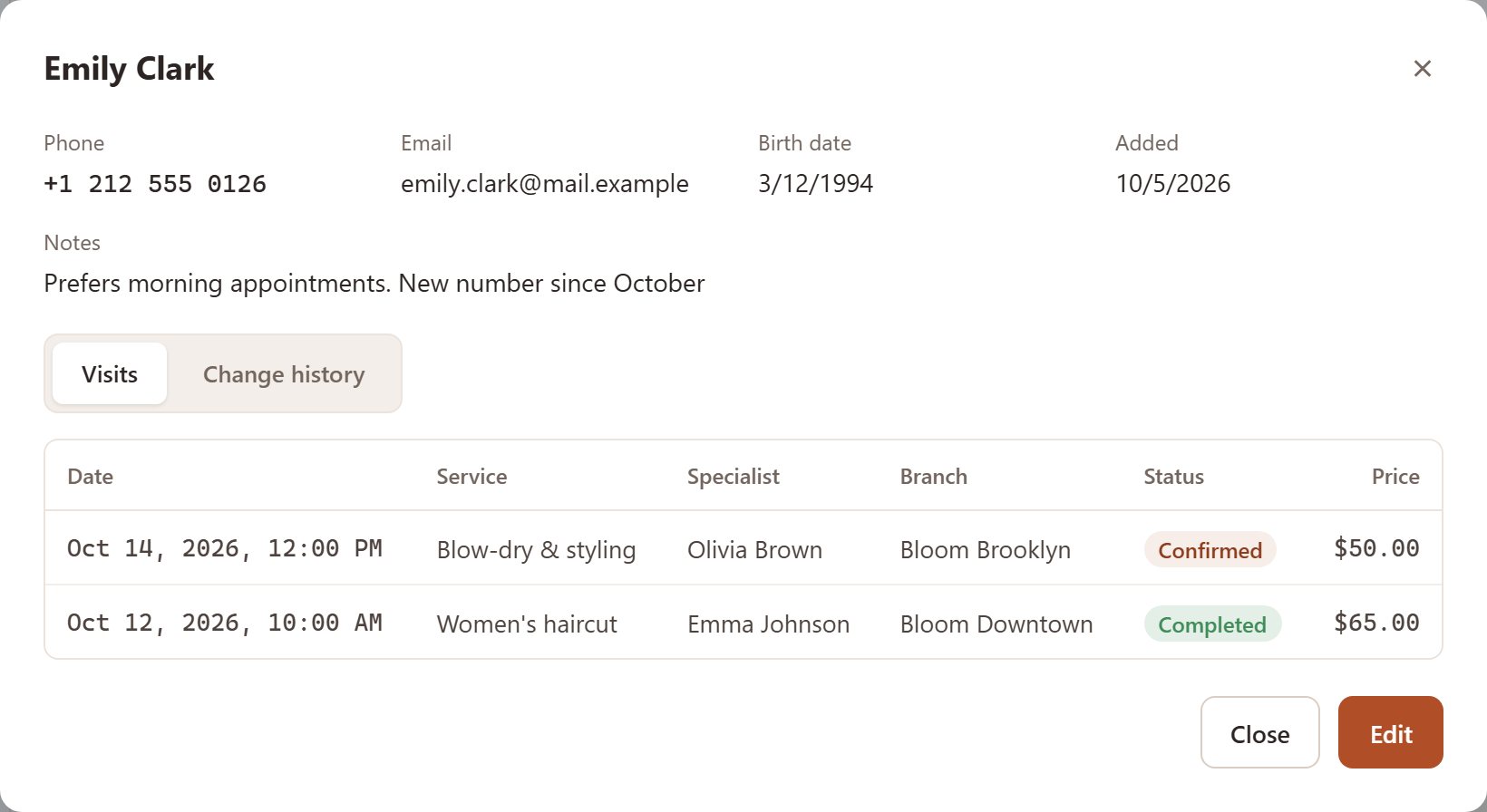Click the email emily.clark@mail.example
The height and width of the screenshot is (812, 1487).
tap(544, 184)
